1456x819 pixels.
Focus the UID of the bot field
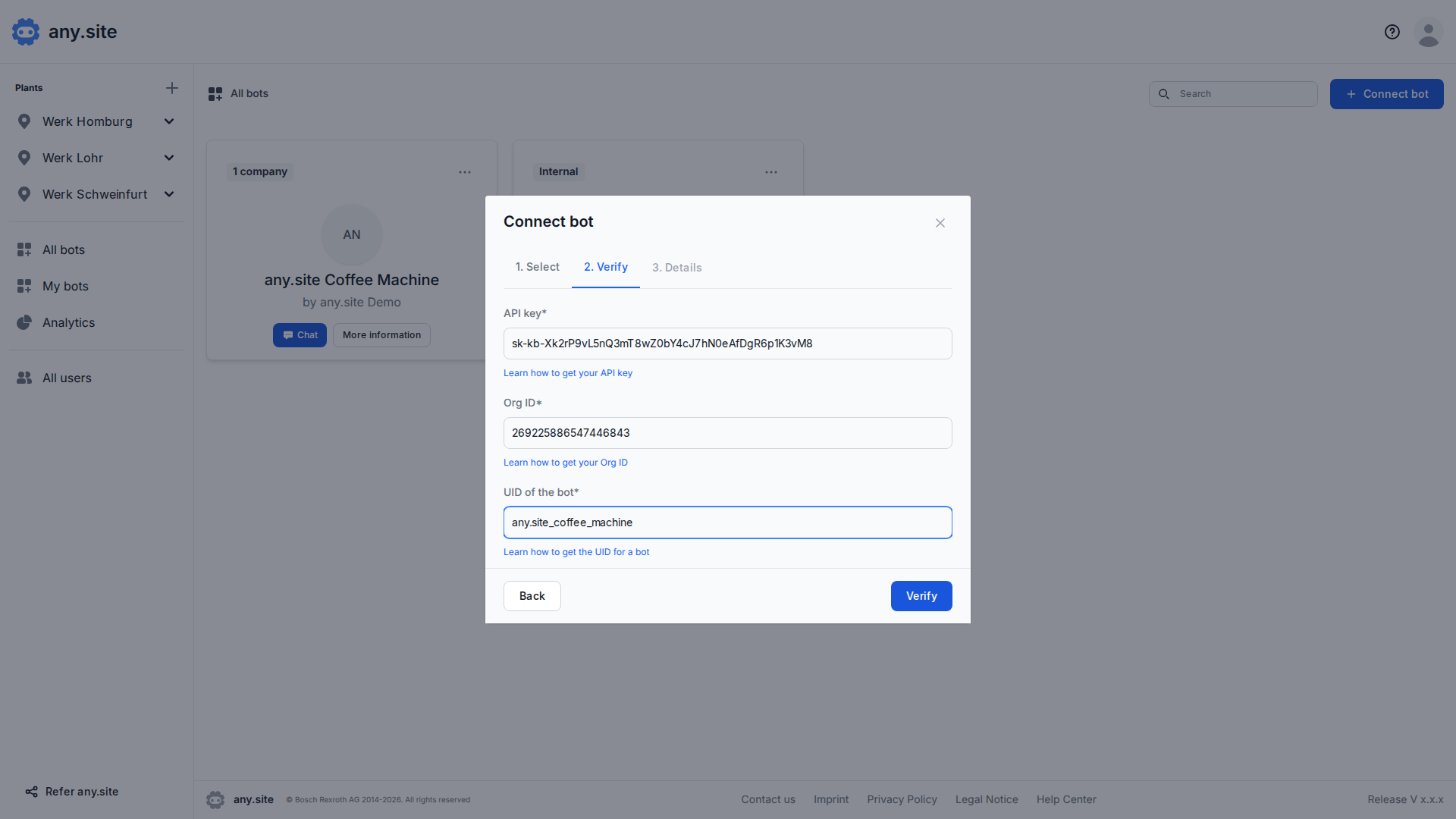pos(728,522)
